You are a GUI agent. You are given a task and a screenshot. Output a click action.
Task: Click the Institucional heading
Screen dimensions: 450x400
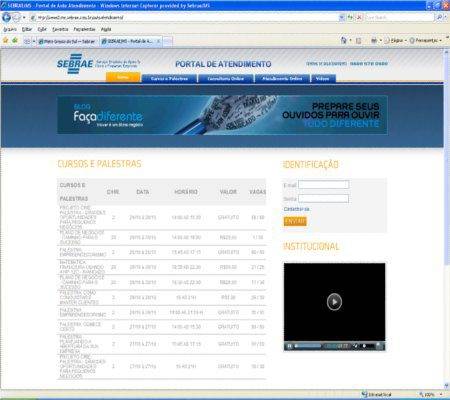point(311,246)
